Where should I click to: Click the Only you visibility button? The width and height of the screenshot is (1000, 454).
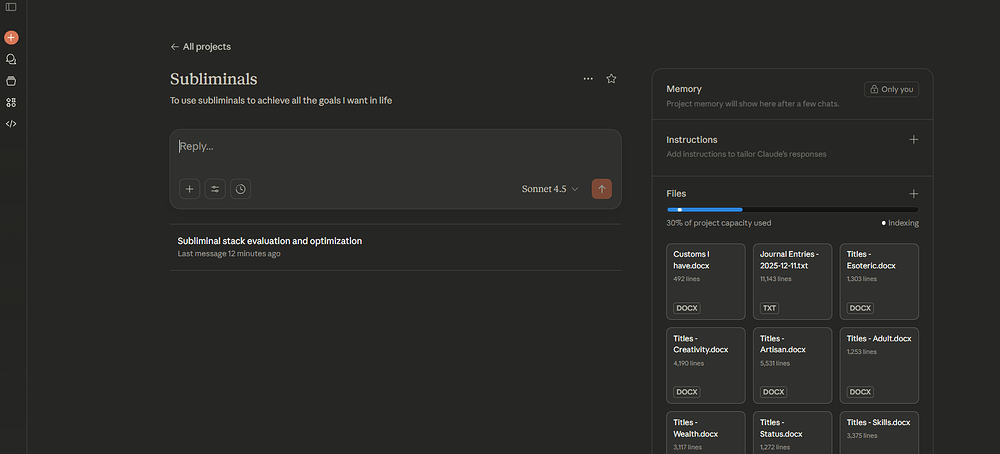click(891, 89)
